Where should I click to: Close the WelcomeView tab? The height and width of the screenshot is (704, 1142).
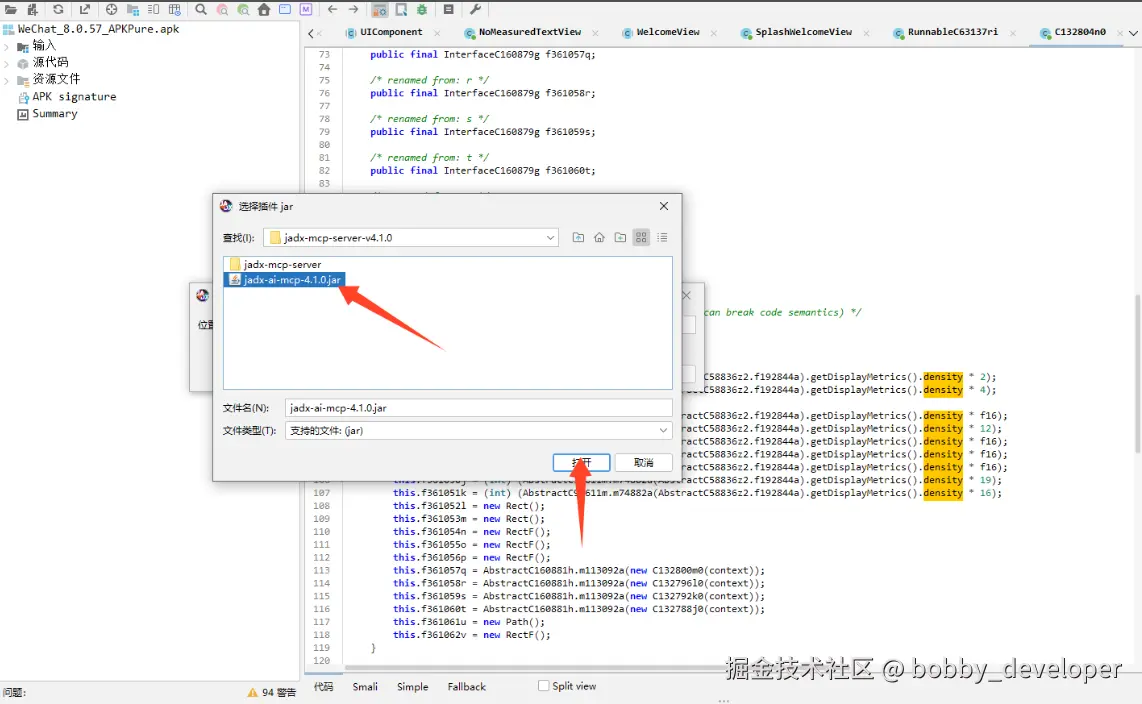coord(714,33)
